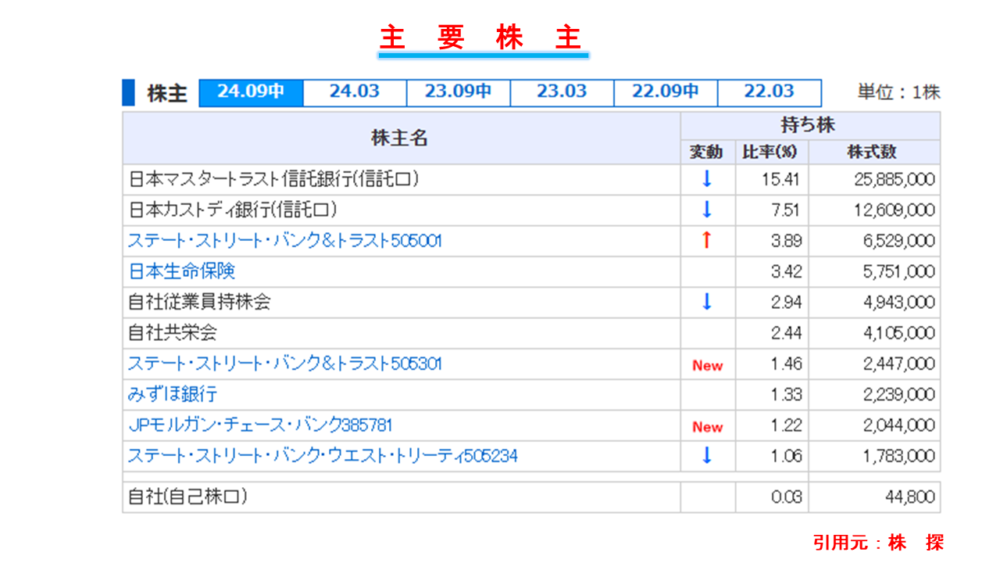Click the ratio value 1.33
The height and width of the screenshot is (563, 1000).
coord(785,395)
